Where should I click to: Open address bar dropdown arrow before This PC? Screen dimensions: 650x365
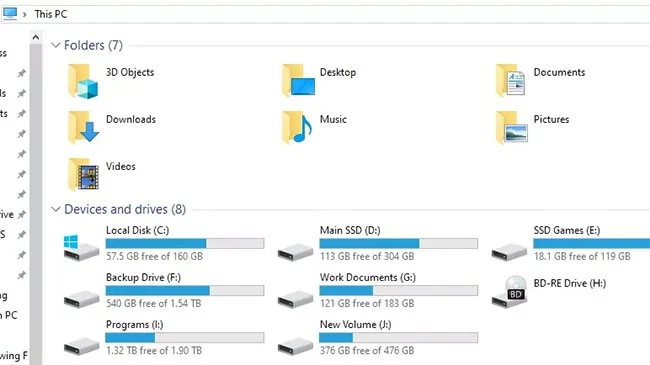pos(25,15)
